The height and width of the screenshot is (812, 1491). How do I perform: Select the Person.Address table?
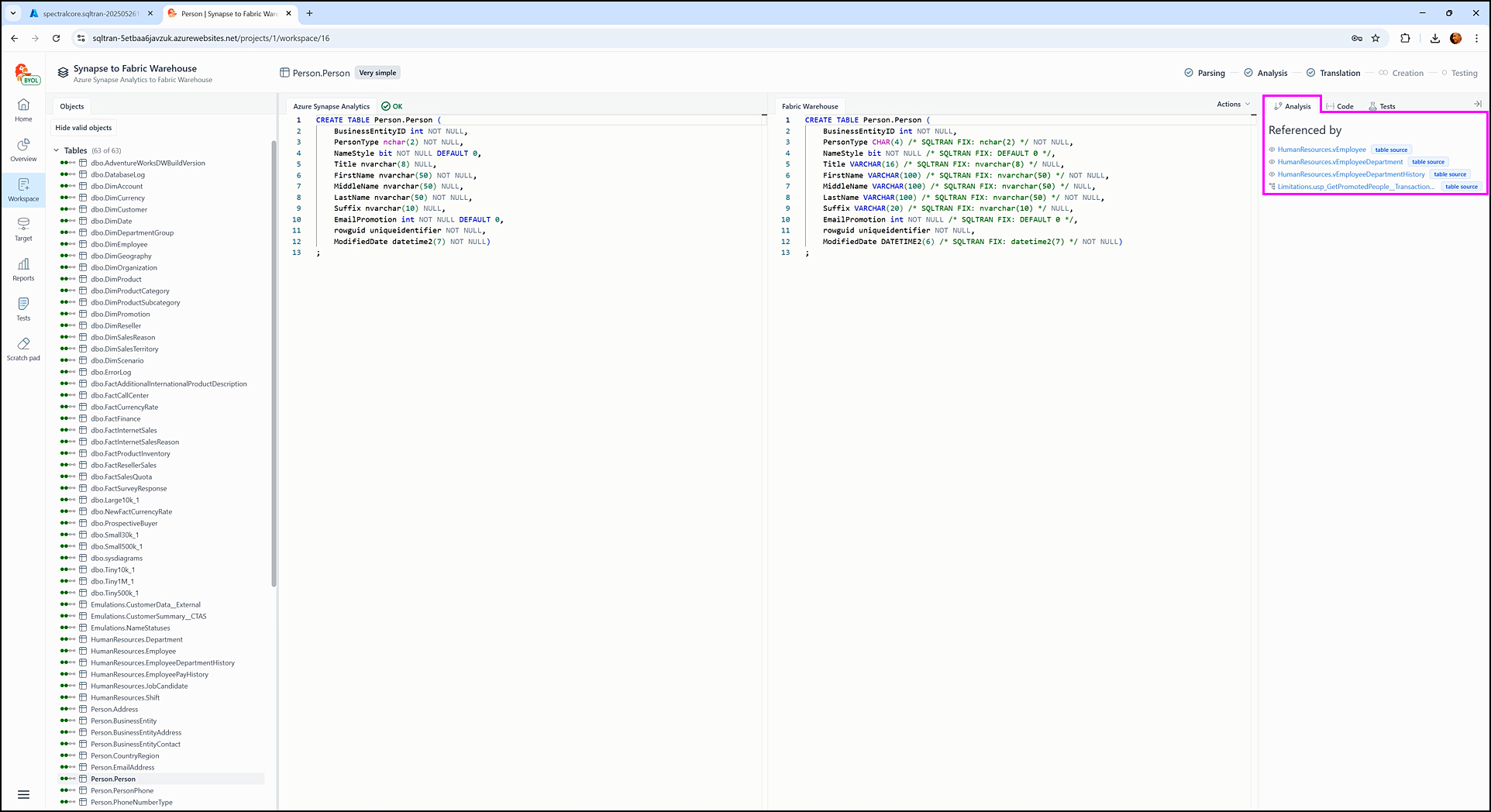114,709
